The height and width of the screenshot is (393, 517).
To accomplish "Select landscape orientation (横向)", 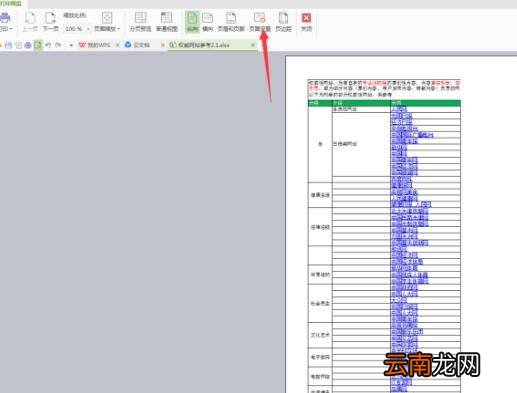I will [x=208, y=22].
